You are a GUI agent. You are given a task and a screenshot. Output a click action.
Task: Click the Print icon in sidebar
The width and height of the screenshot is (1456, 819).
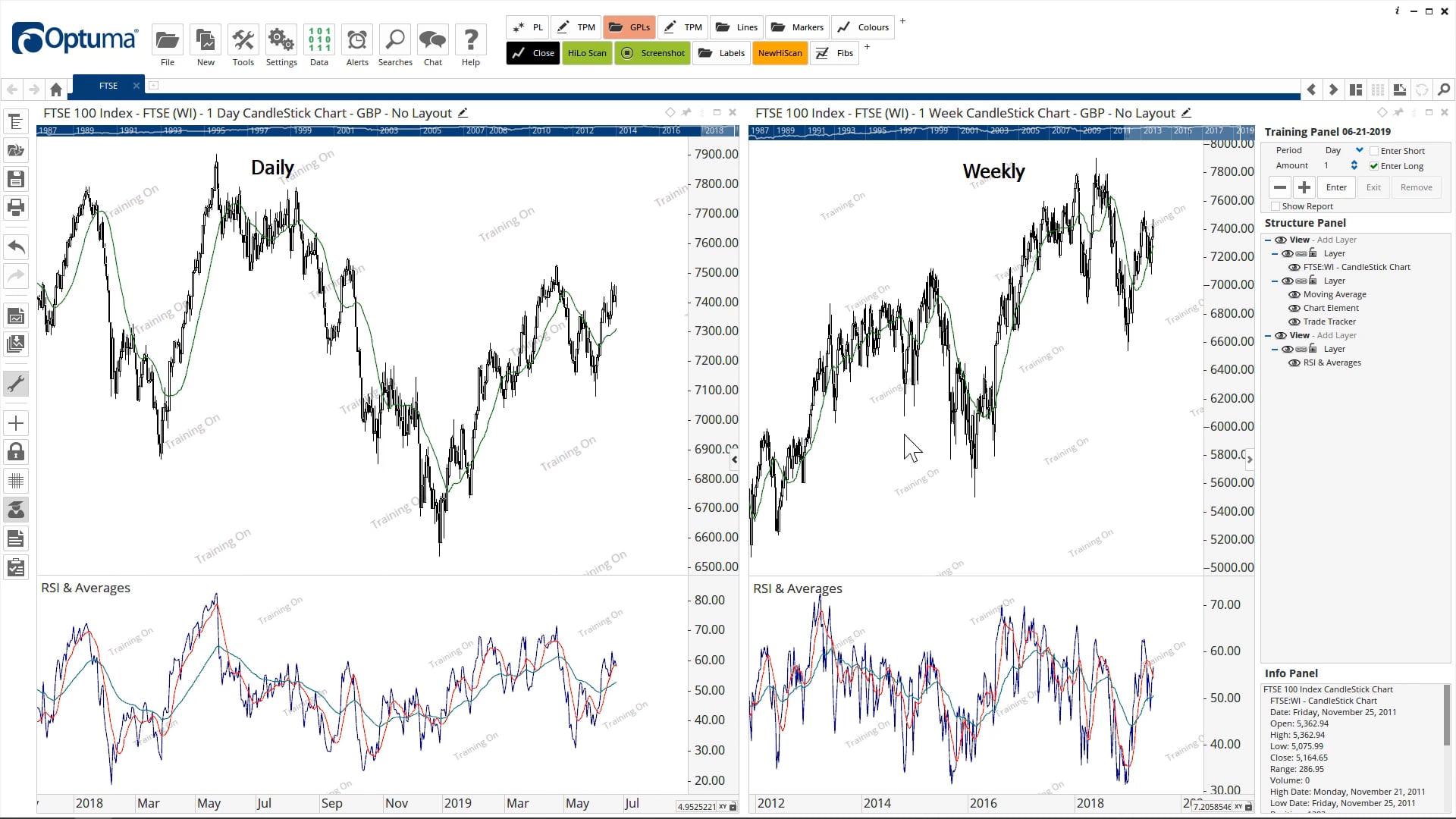(16, 207)
